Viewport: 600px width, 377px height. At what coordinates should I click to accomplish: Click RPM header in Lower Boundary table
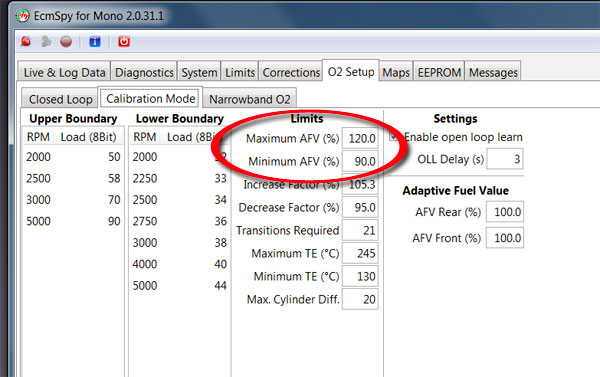coord(145,137)
